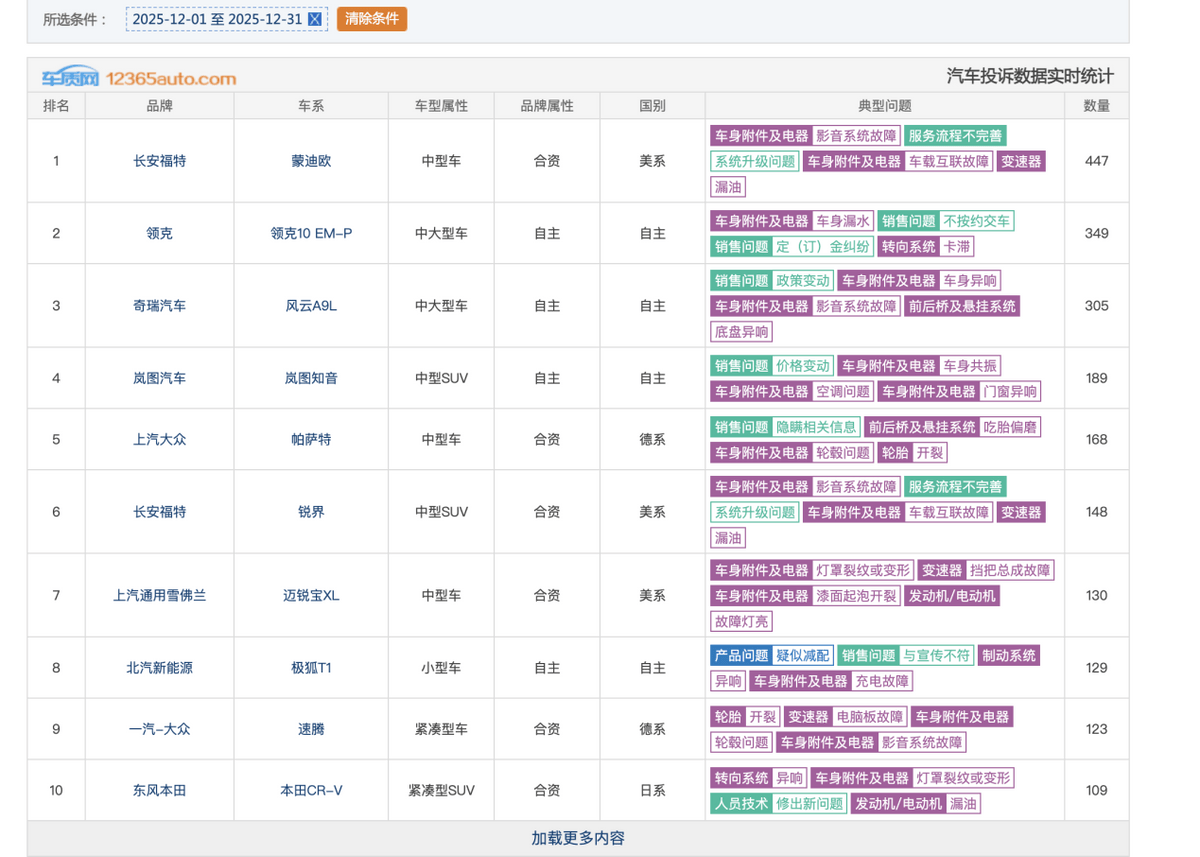Open the 本田CR-V series link
1200x857 pixels.
pos(311,790)
